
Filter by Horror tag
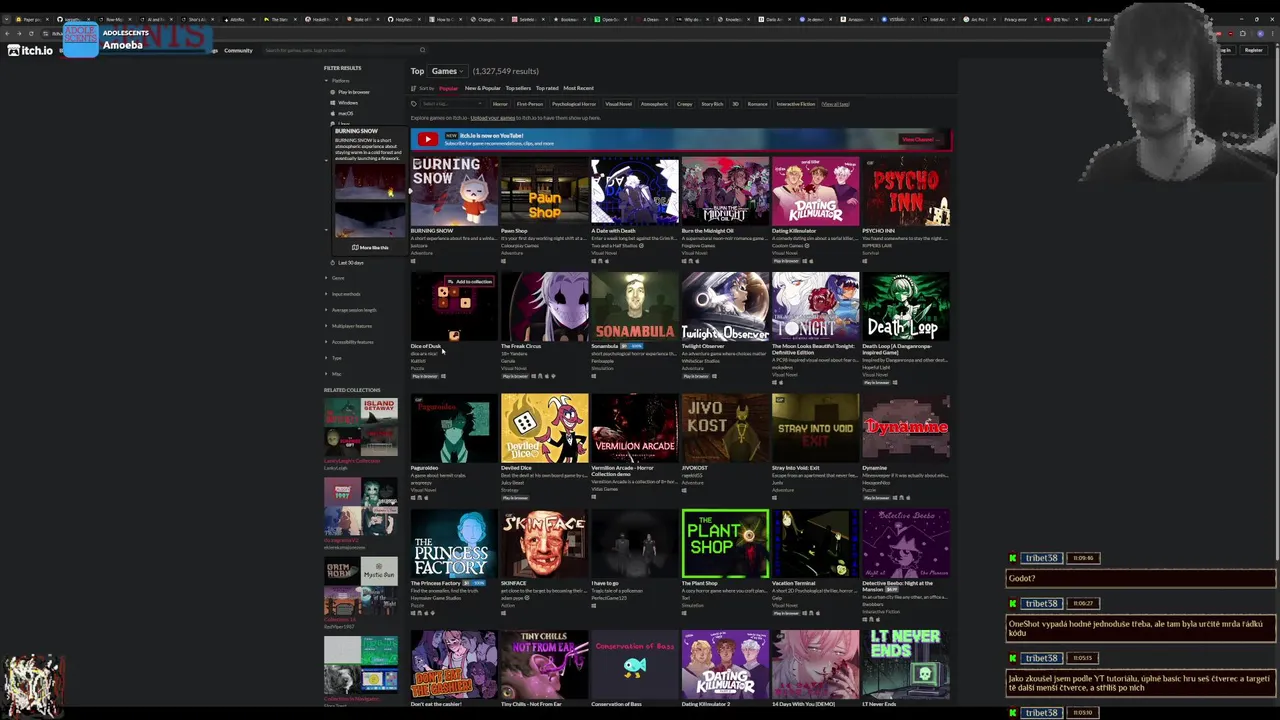[500, 104]
